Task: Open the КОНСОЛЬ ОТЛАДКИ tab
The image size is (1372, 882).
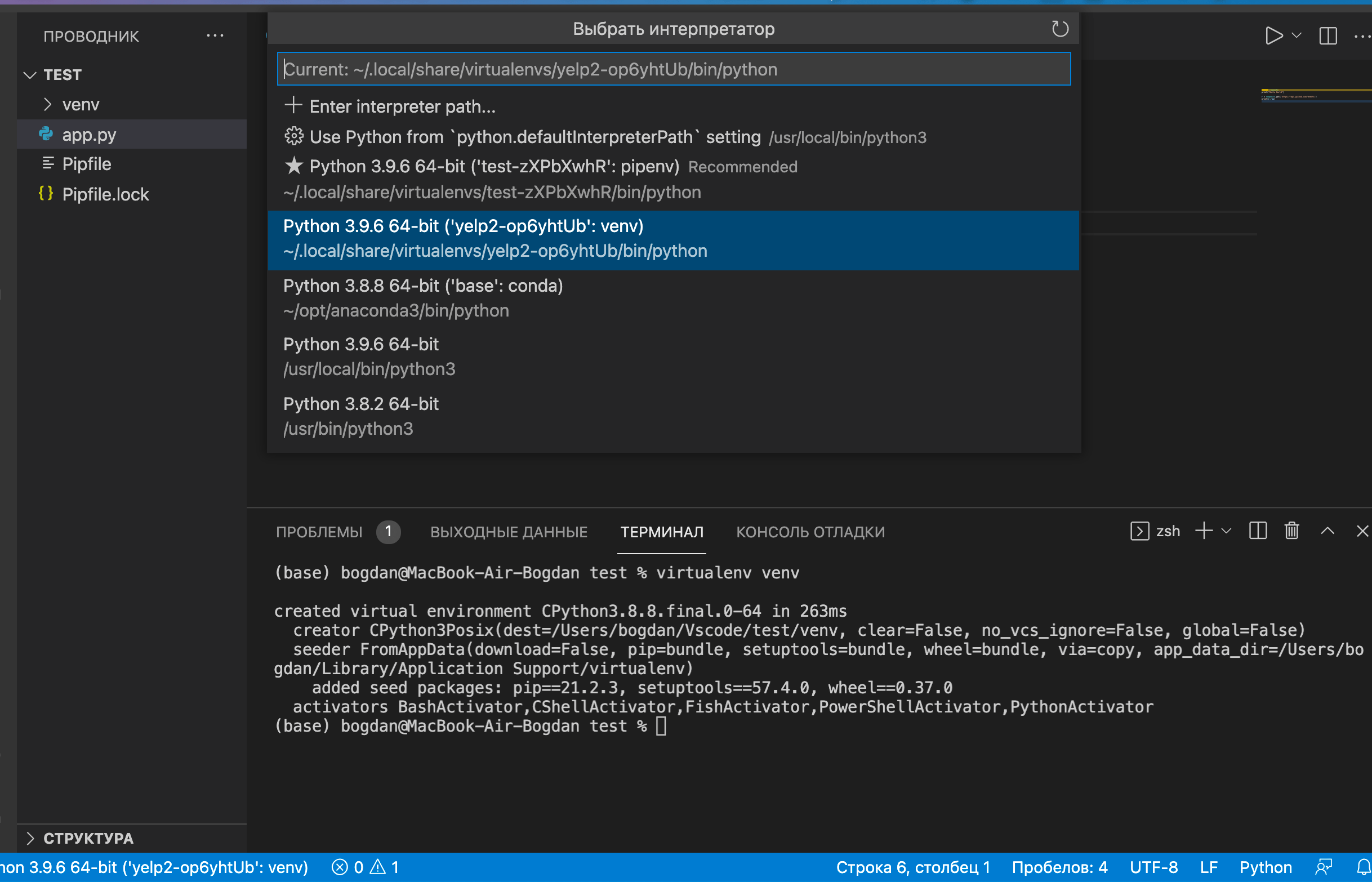Action: pyautogui.click(x=810, y=532)
